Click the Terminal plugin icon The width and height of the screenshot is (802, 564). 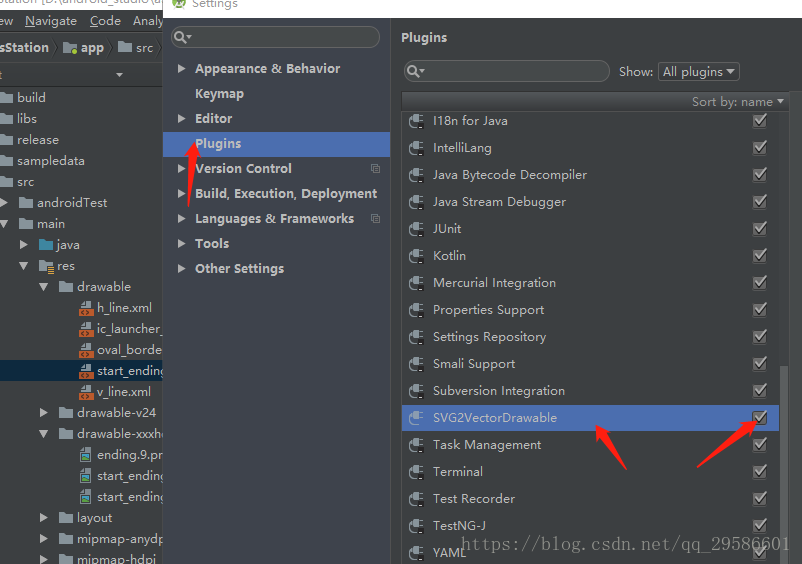tap(416, 472)
